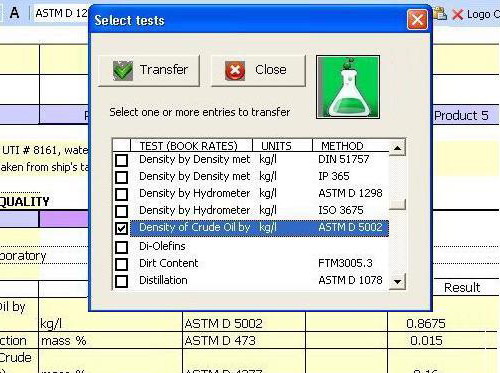
Task: Select the Di-Olefins row text
Action: (x=162, y=246)
